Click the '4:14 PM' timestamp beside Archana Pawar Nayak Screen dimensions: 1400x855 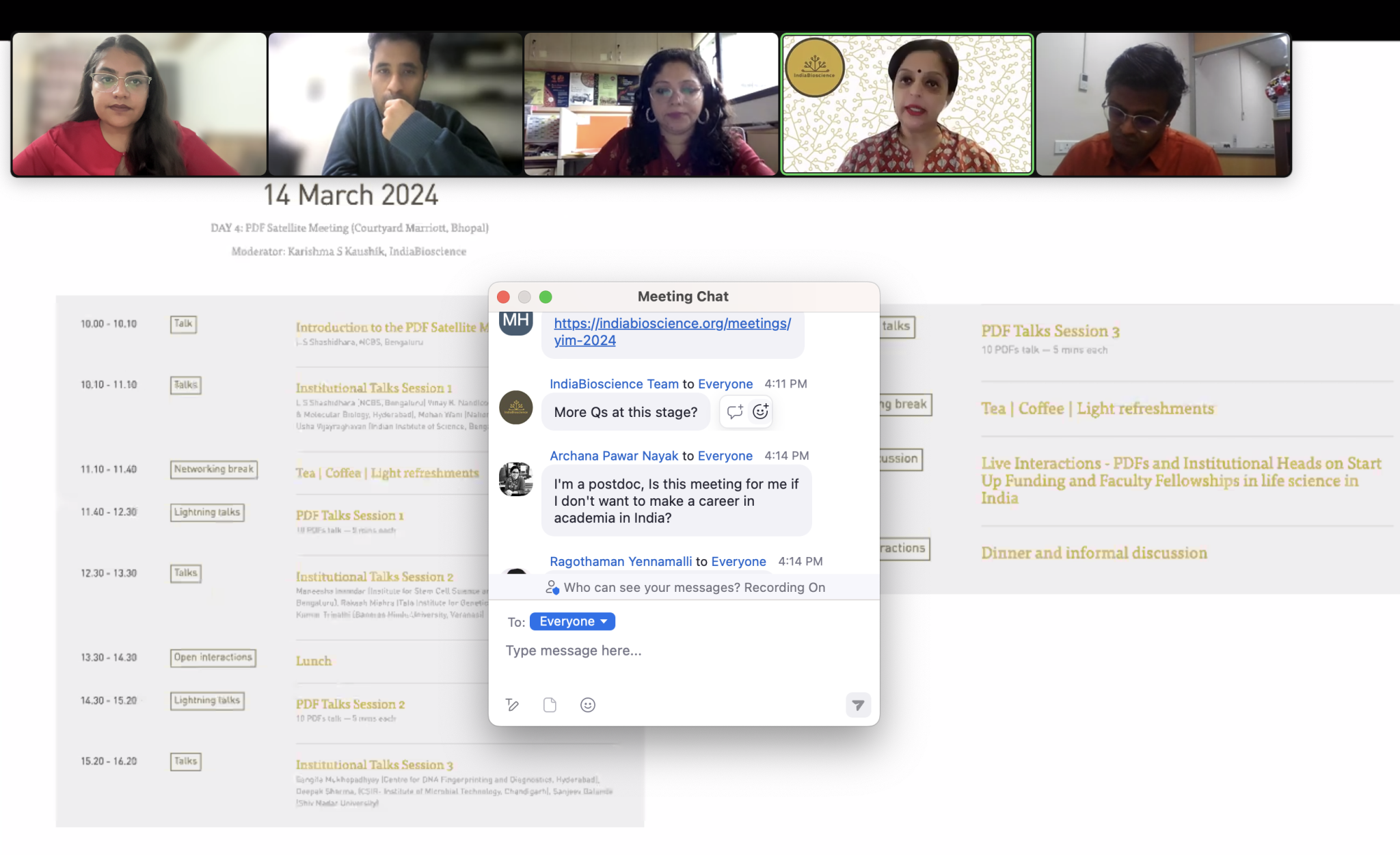pyautogui.click(x=786, y=456)
